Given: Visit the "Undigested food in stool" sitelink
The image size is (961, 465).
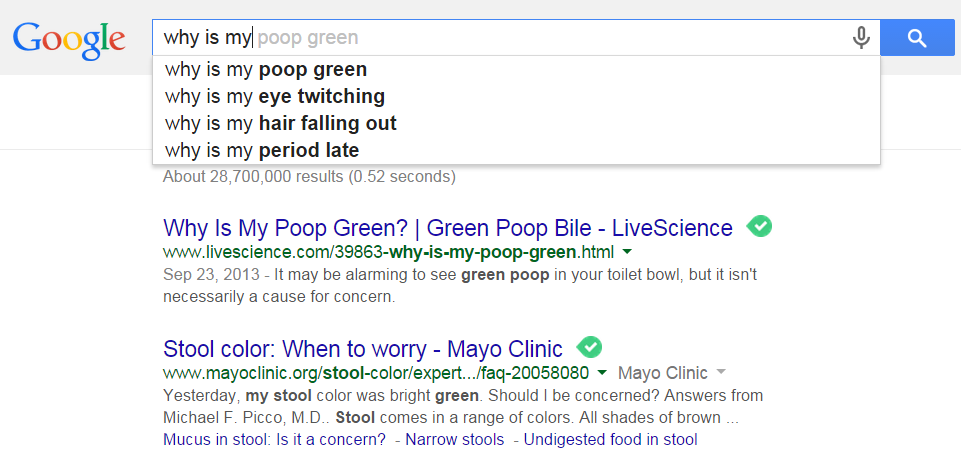Looking at the screenshot, I should tap(610, 440).
